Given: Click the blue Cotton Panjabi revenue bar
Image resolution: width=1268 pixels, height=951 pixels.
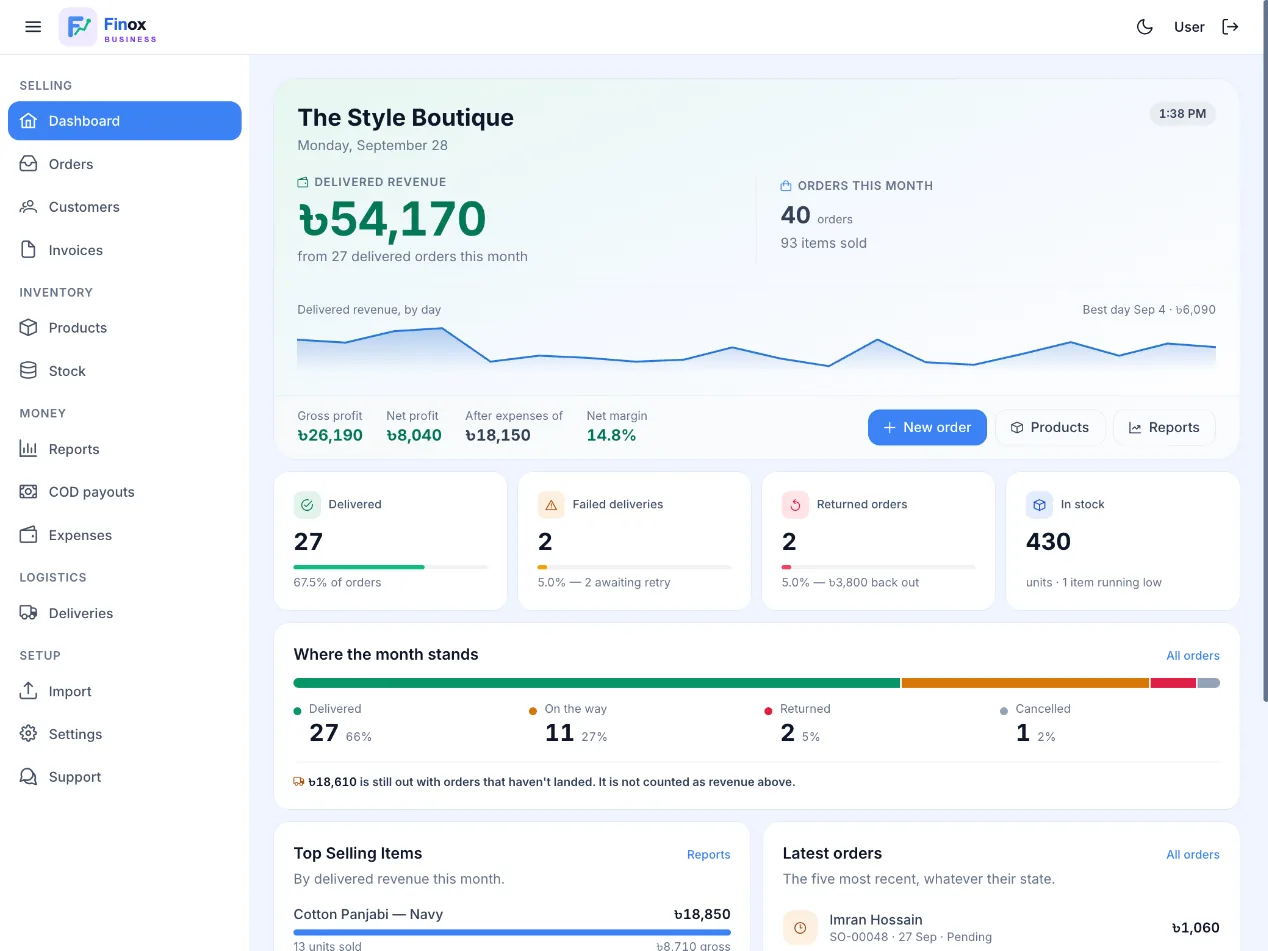Looking at the screenshot, I should [512, 932].
